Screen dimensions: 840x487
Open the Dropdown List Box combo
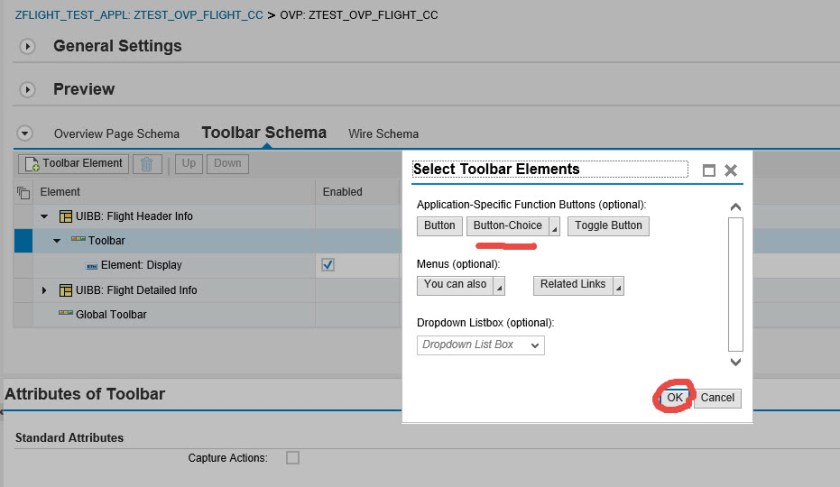point(481,345)
